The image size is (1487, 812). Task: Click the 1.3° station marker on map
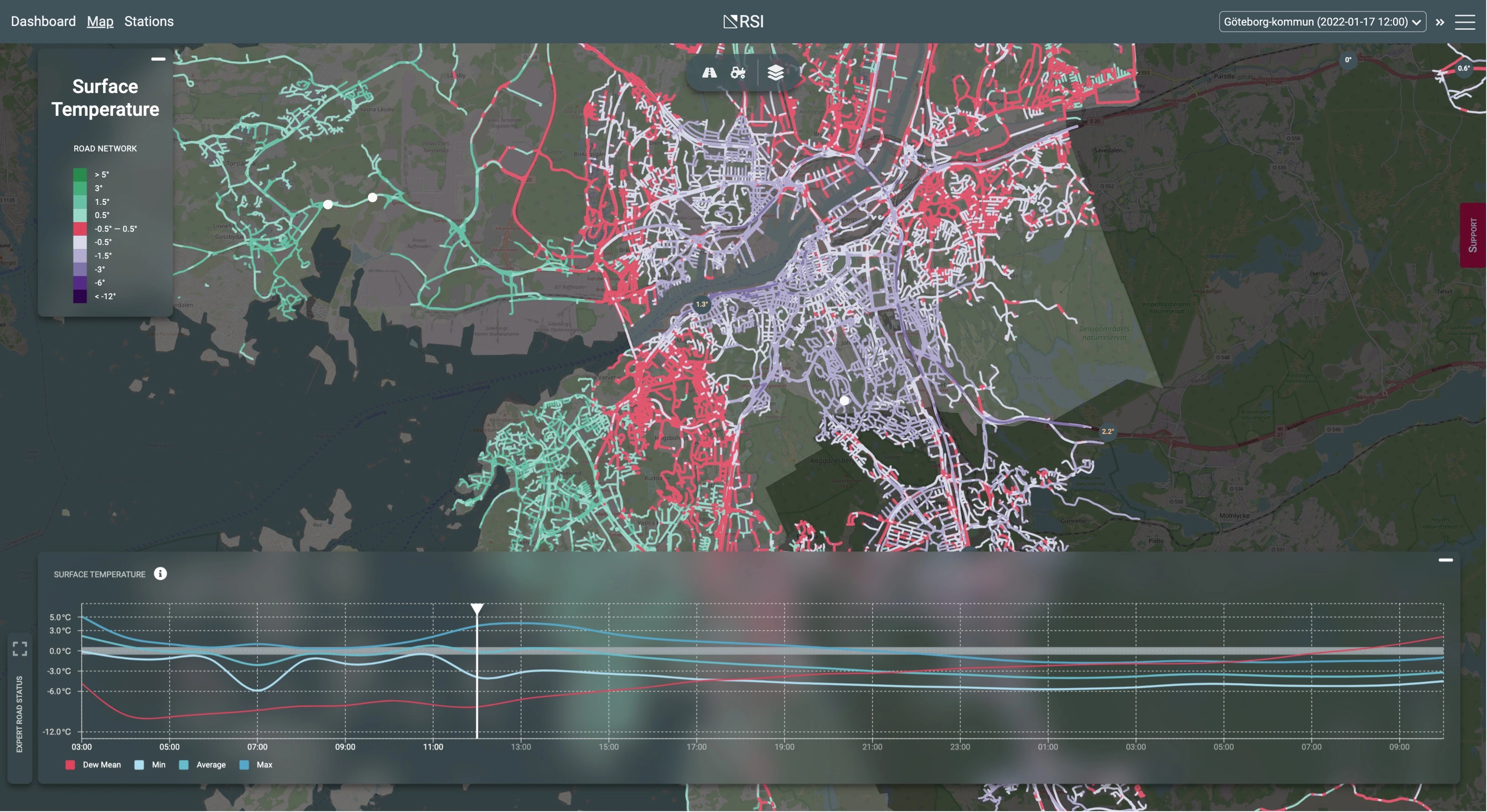pyautogui.click(x=702, y=304)
